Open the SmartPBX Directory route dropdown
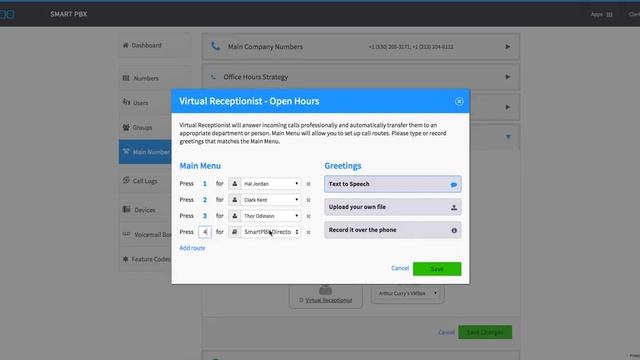Viewport: 640px width, 360px height. 271,232
